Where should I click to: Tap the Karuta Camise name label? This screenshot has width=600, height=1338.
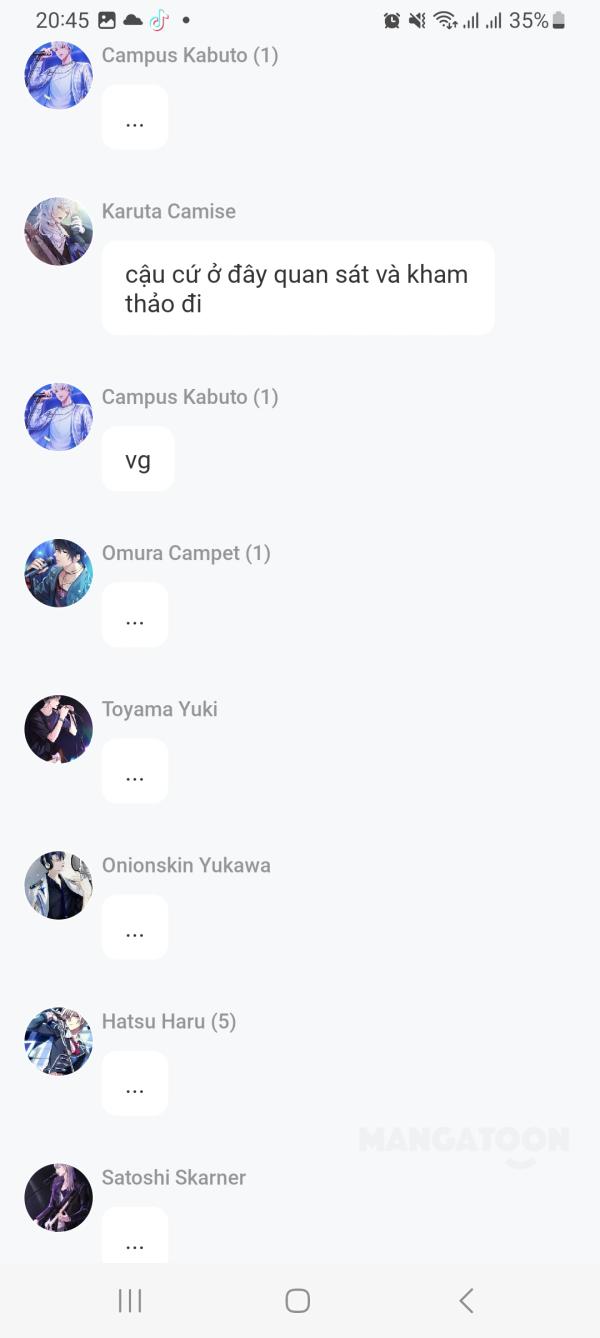pyautogui.click(x=169, y=211)
